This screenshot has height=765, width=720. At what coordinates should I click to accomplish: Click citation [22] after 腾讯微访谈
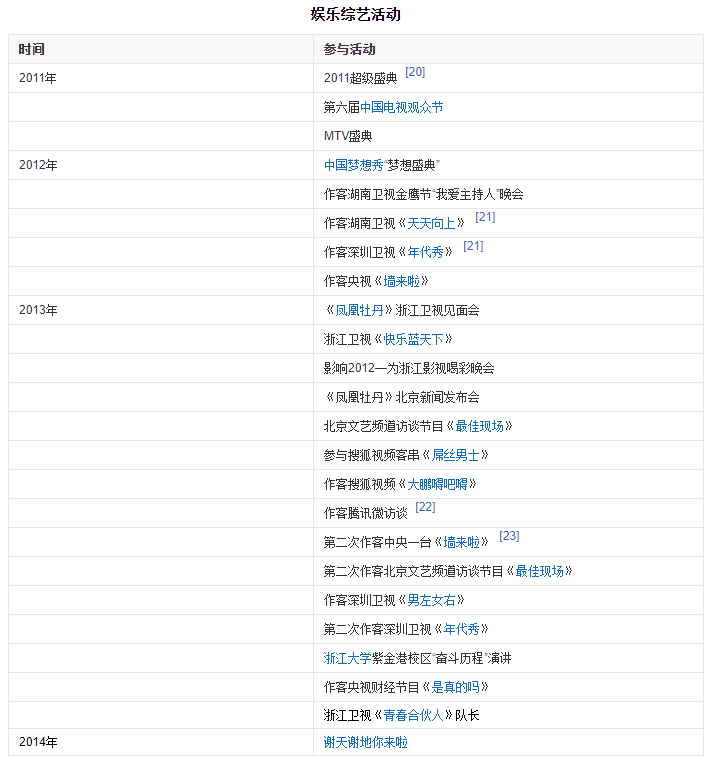tap(425, 507)
